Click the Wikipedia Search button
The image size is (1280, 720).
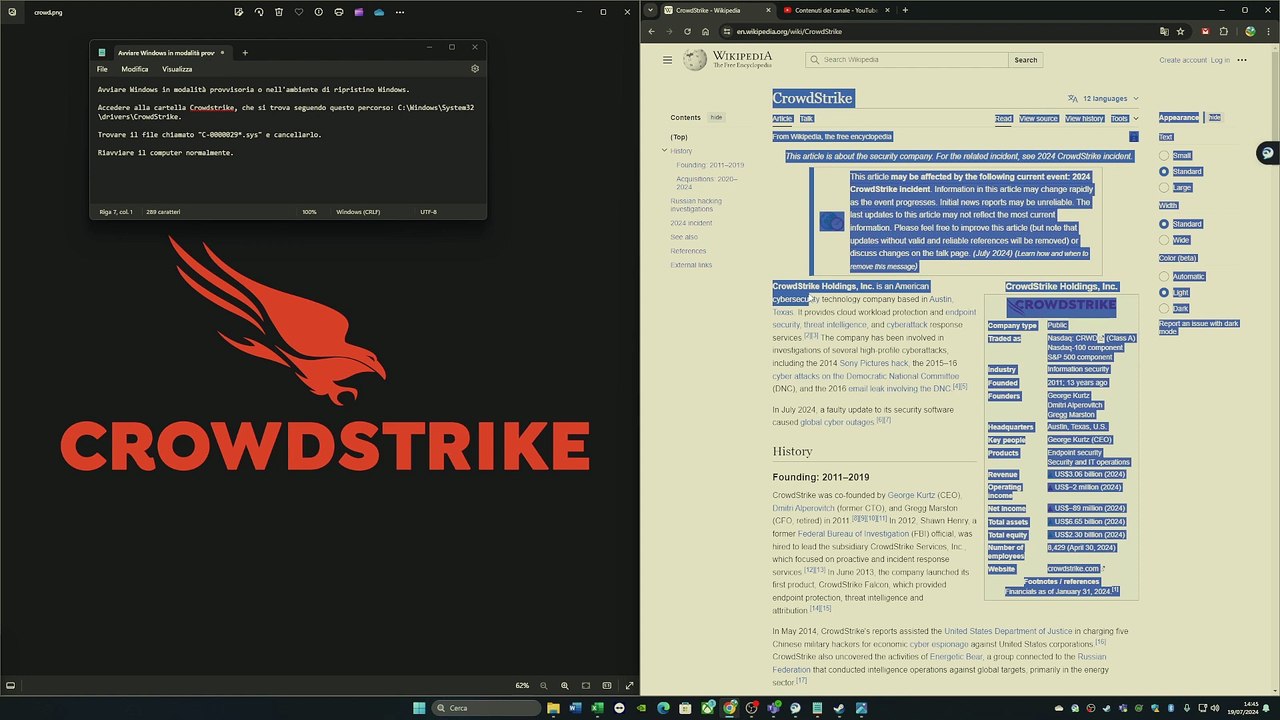(x=1026, y=60)
